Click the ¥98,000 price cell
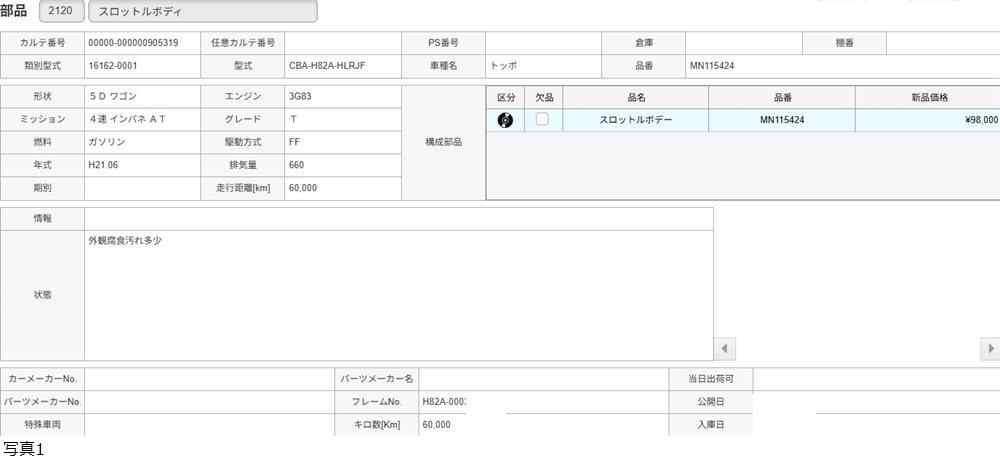Screen dimensions: 1000x466 point(928,120)
